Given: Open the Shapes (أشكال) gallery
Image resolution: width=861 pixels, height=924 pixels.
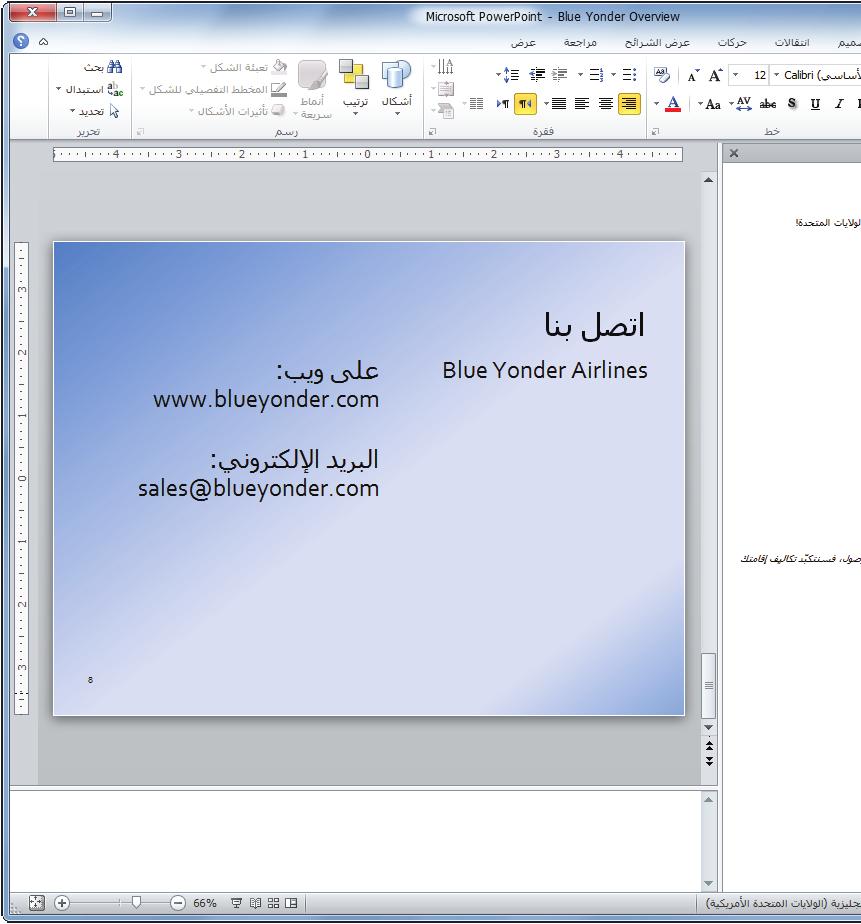Looking at the screenshot, I should (396, 87).
